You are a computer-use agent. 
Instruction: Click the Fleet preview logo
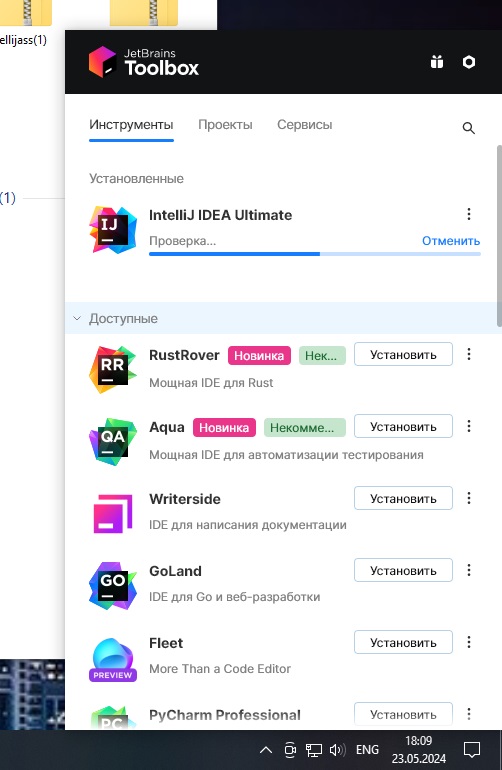tap(113, 659)
